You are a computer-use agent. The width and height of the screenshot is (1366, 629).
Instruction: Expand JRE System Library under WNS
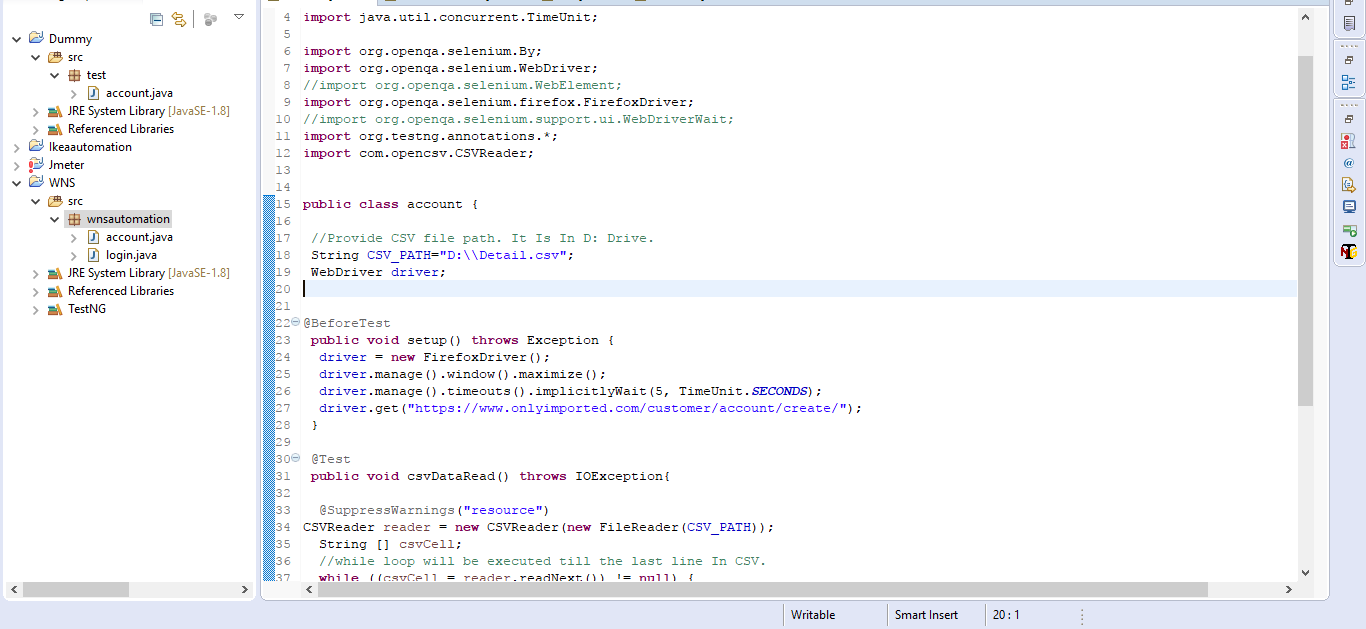point(36,273)
